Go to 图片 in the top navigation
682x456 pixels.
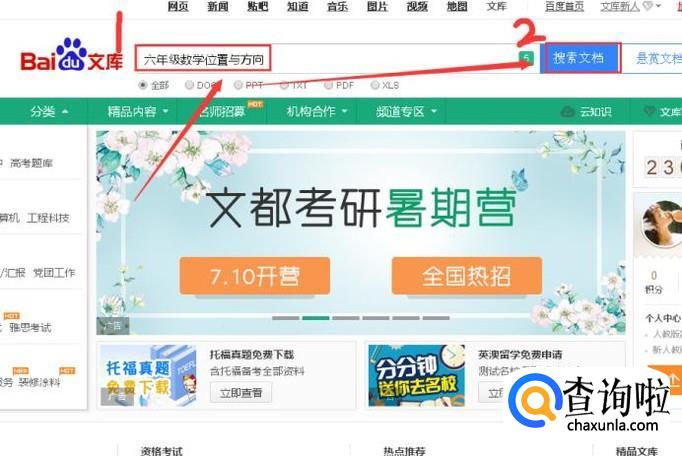377,6
